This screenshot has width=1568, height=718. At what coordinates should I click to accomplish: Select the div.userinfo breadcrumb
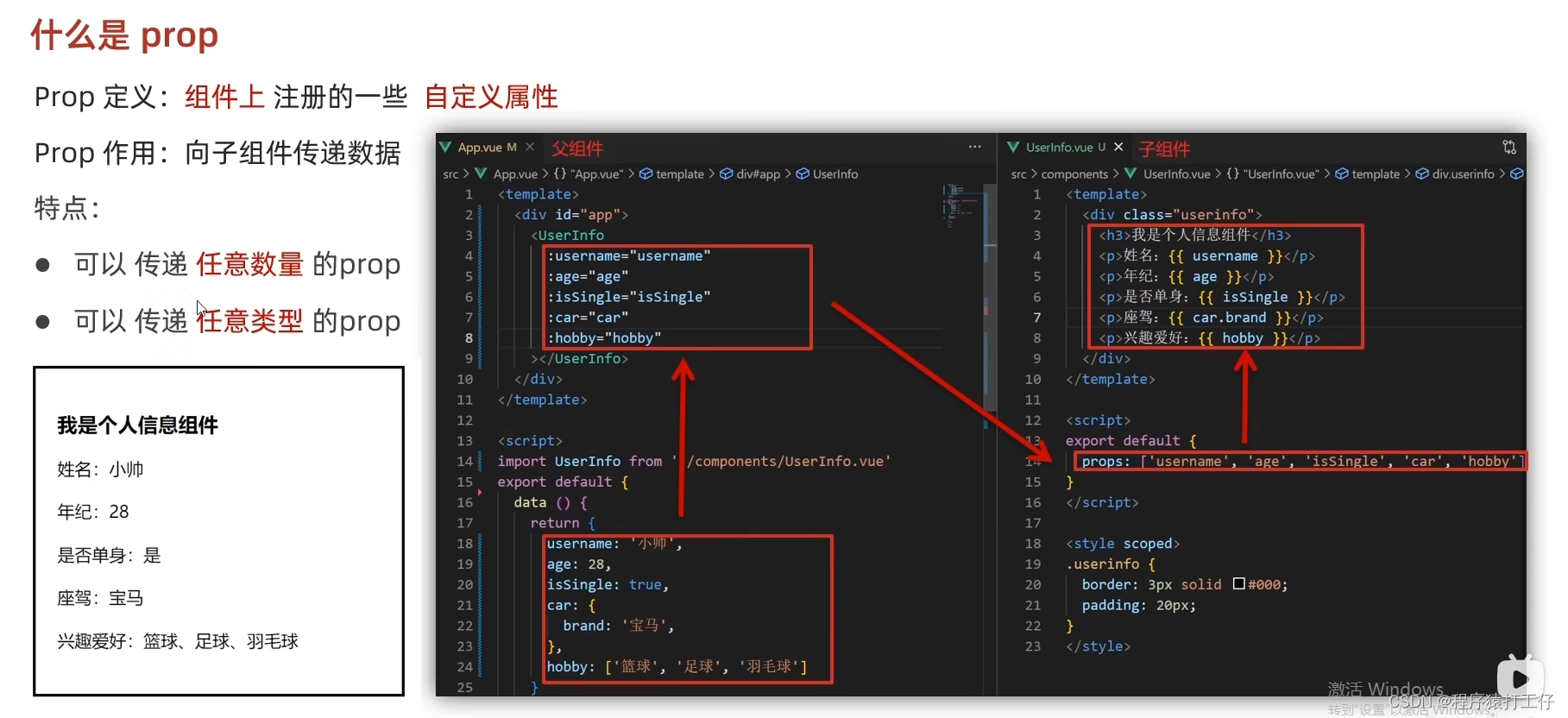[1463, 174]
